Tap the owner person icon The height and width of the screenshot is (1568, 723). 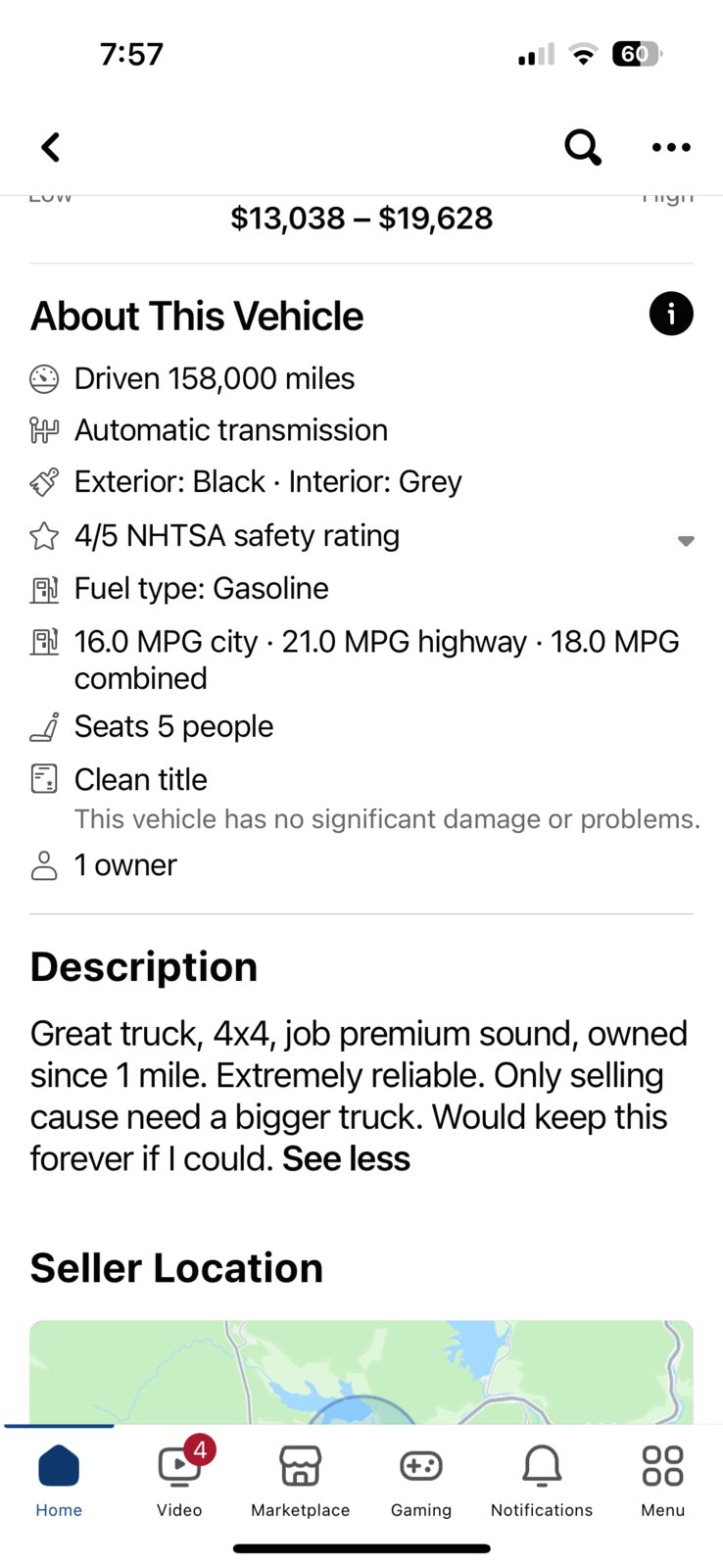[44, 865]
